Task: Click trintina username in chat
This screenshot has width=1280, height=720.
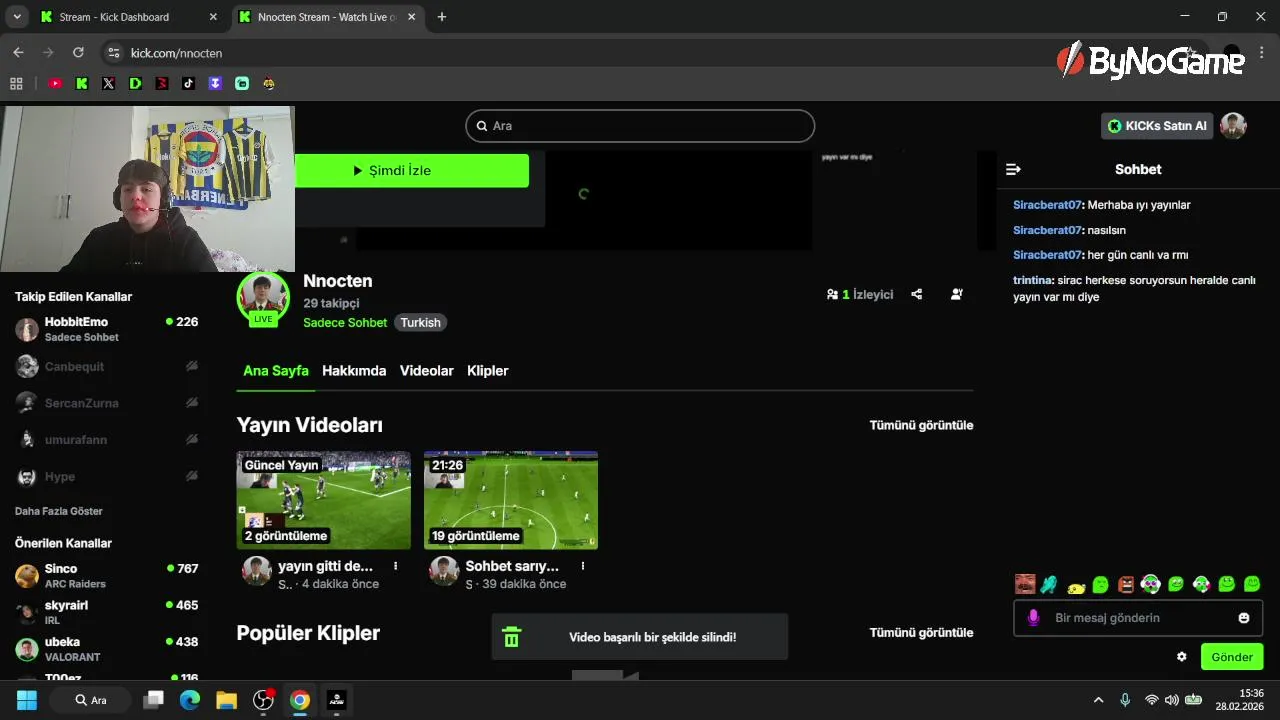Action: 1032,280
